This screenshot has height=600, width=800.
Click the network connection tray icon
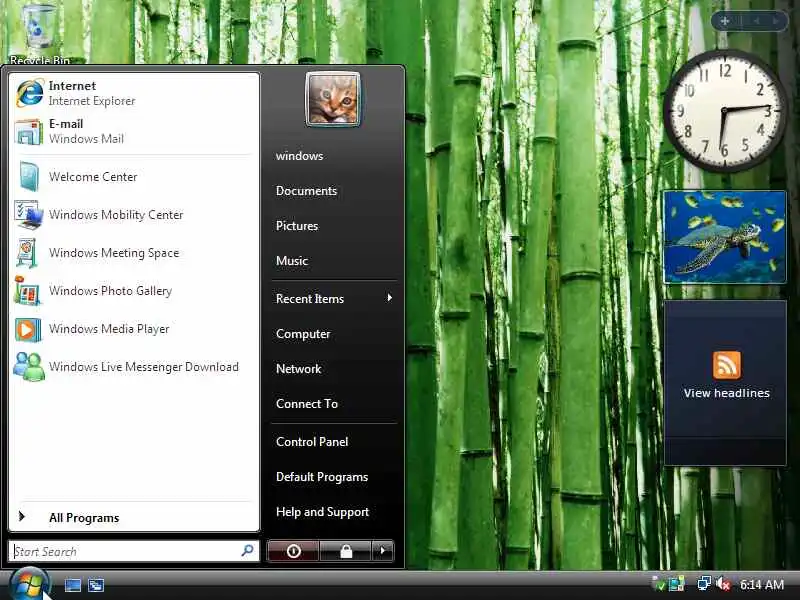pos(705,584)
